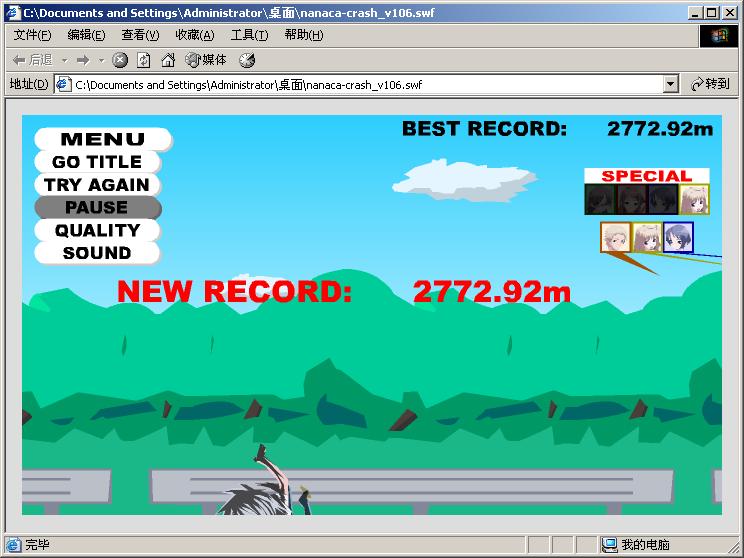Click the Home toolbar icon
The image size is (744, 558).
(x=168, y=60)
